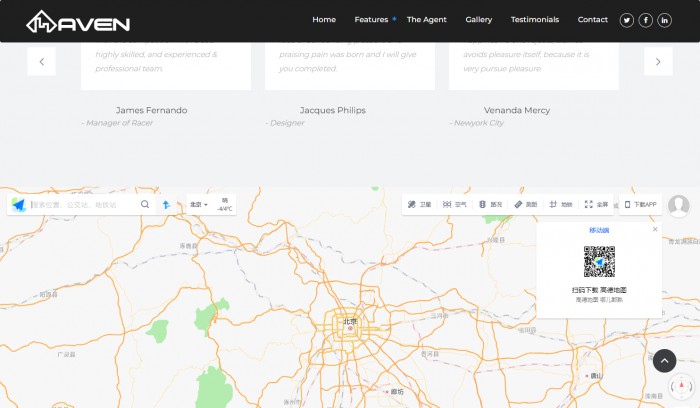Image resolution: width=700 pixels, height=408 pixels.
Task: Select Venanda Mercy testimonial name
Action: tap(517, 110)
